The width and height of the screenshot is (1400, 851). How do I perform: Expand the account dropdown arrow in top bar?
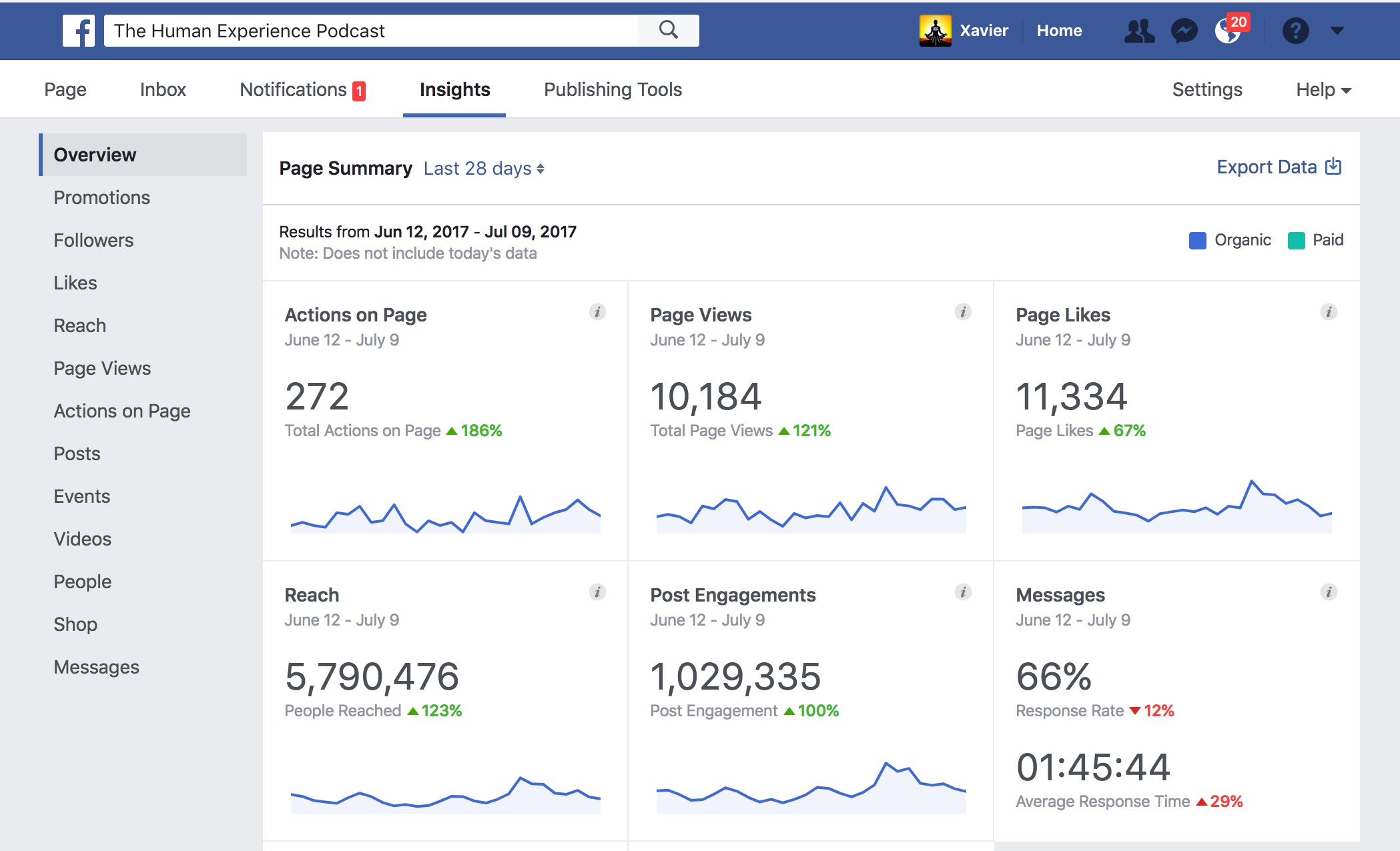[x=1337, y=30]
